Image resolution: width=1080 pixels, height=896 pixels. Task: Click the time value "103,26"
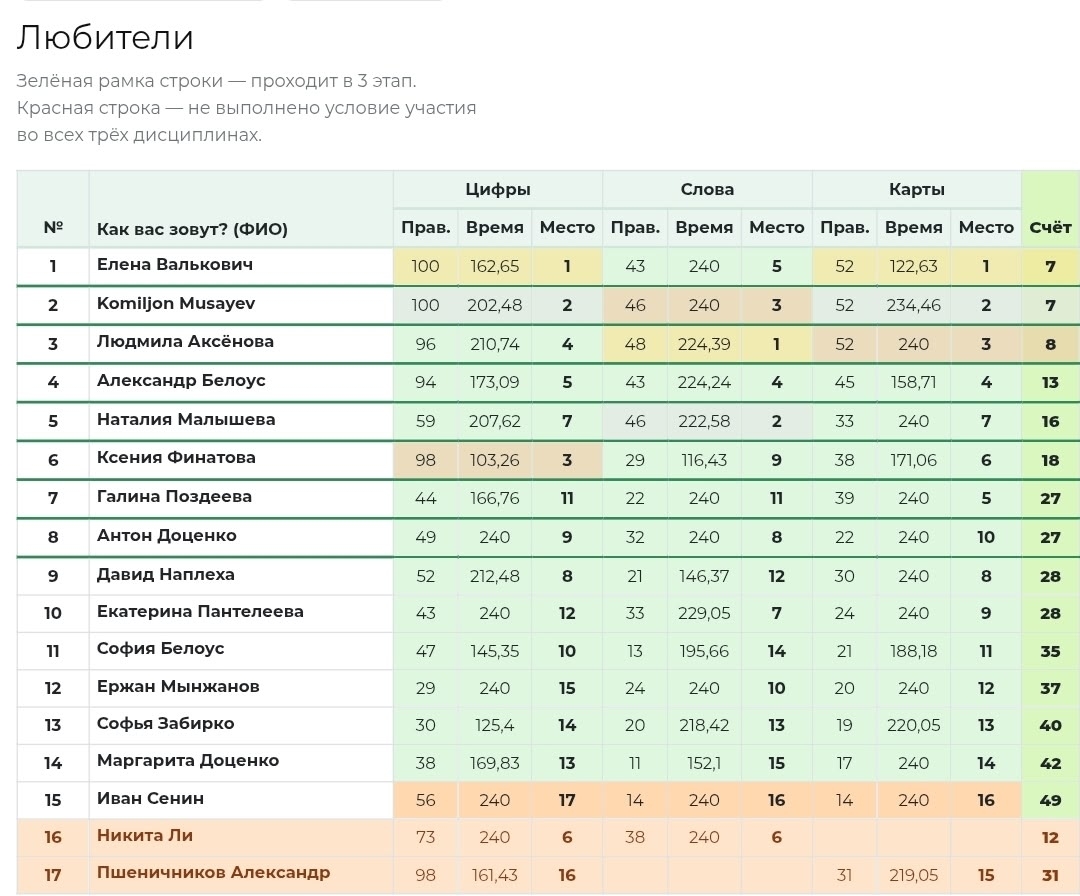[495, 460]
